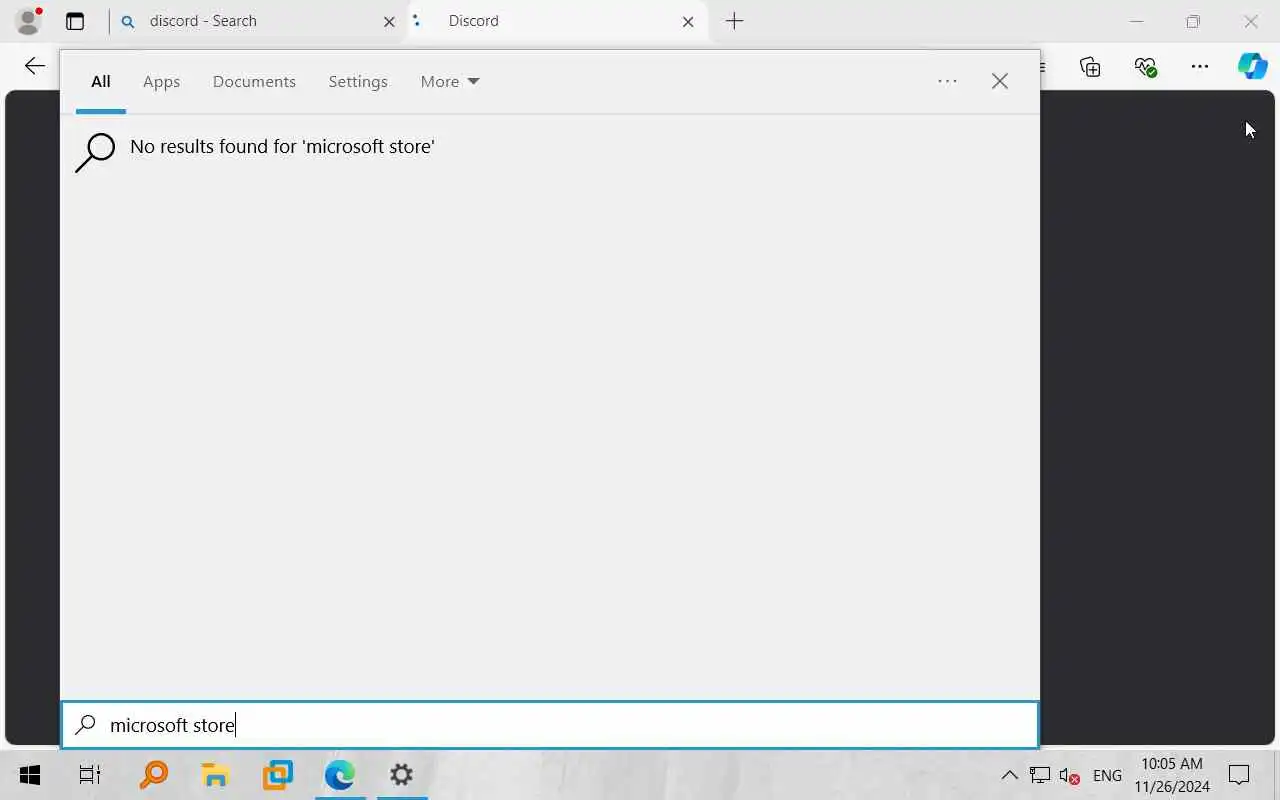
Task: Restore down the Edge window
Action: click(1193, 21)
